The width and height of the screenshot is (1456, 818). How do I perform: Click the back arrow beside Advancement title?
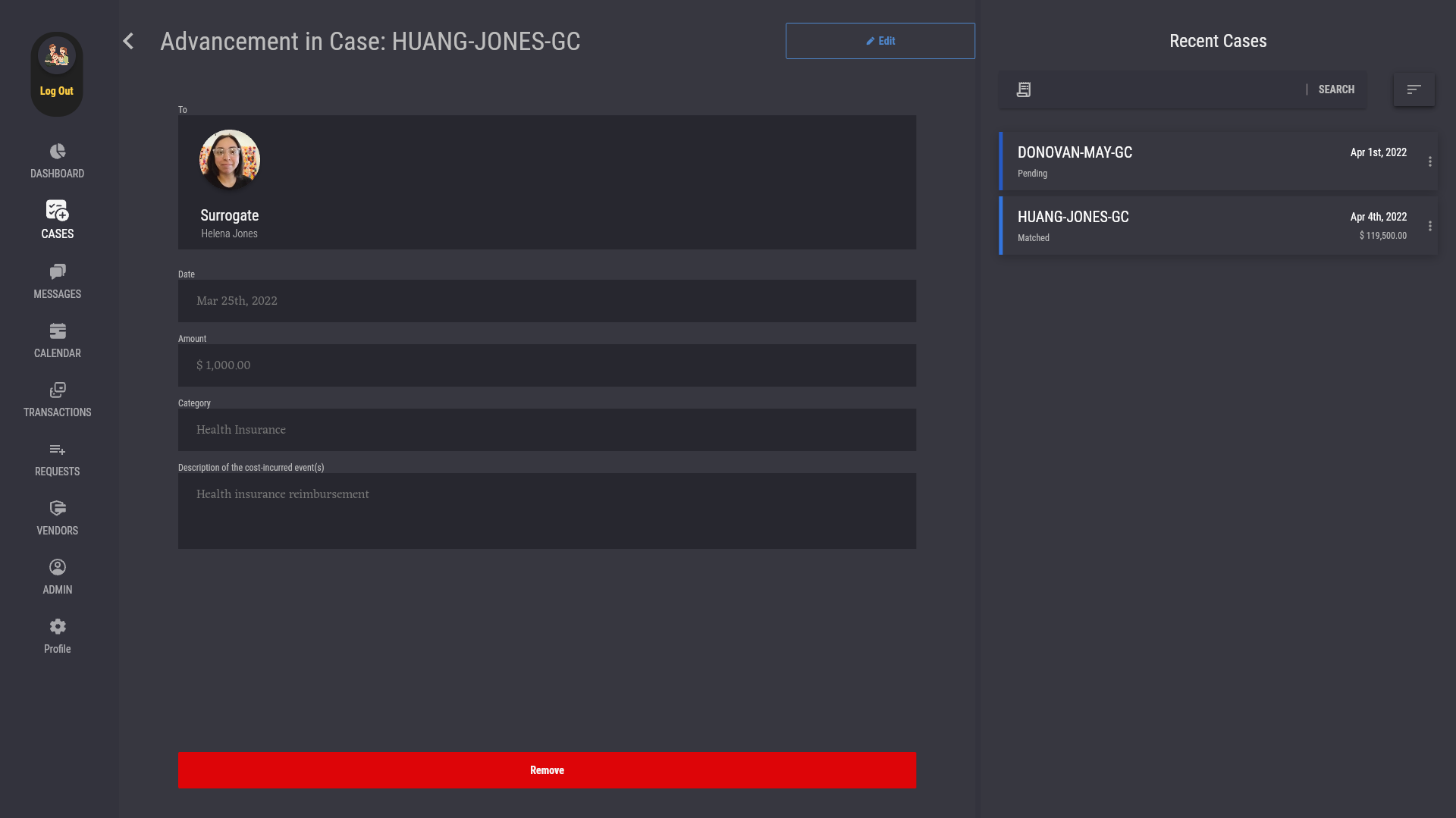pyautogui.click(x=128, y=41)
